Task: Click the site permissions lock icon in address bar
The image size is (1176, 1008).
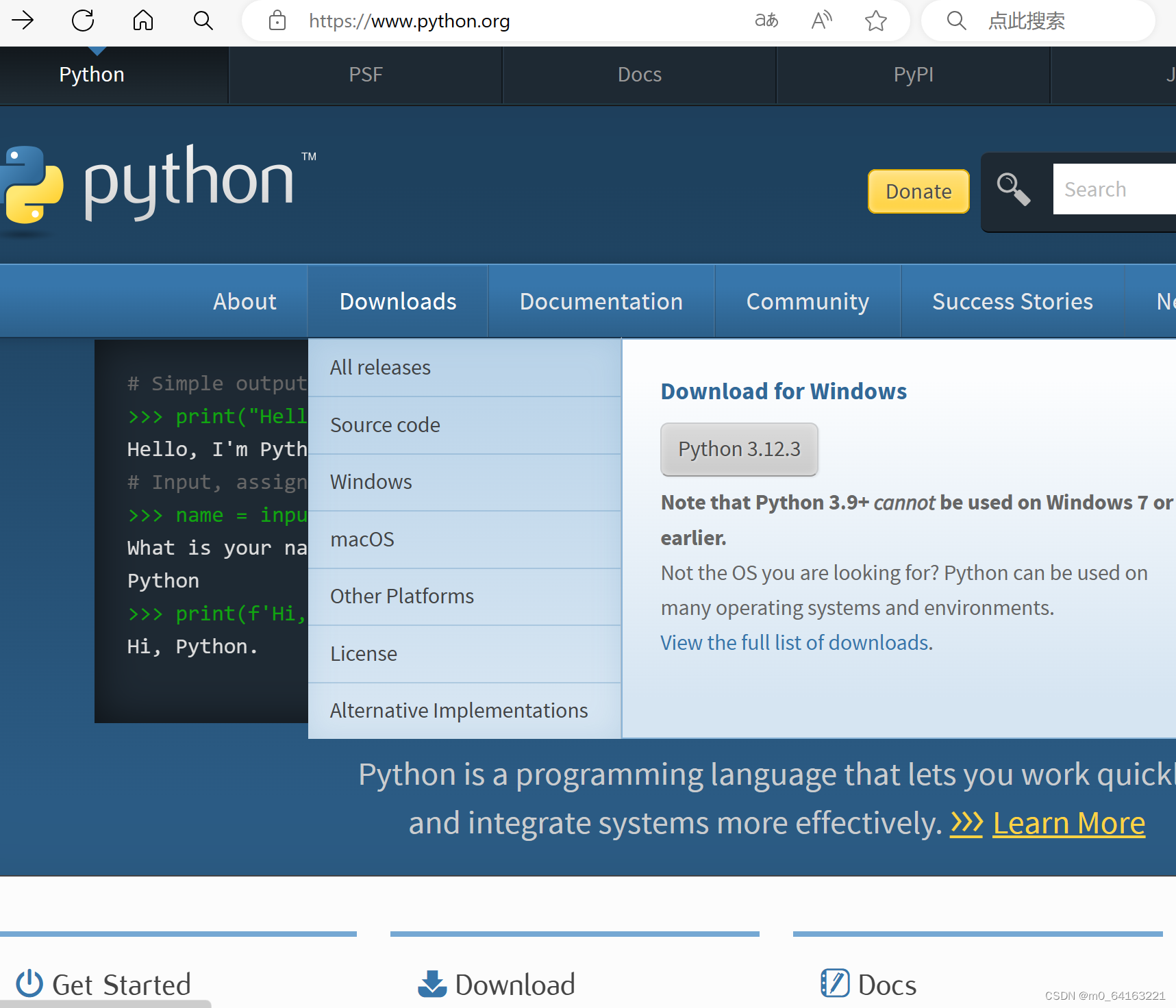Action: click(277, 21)
